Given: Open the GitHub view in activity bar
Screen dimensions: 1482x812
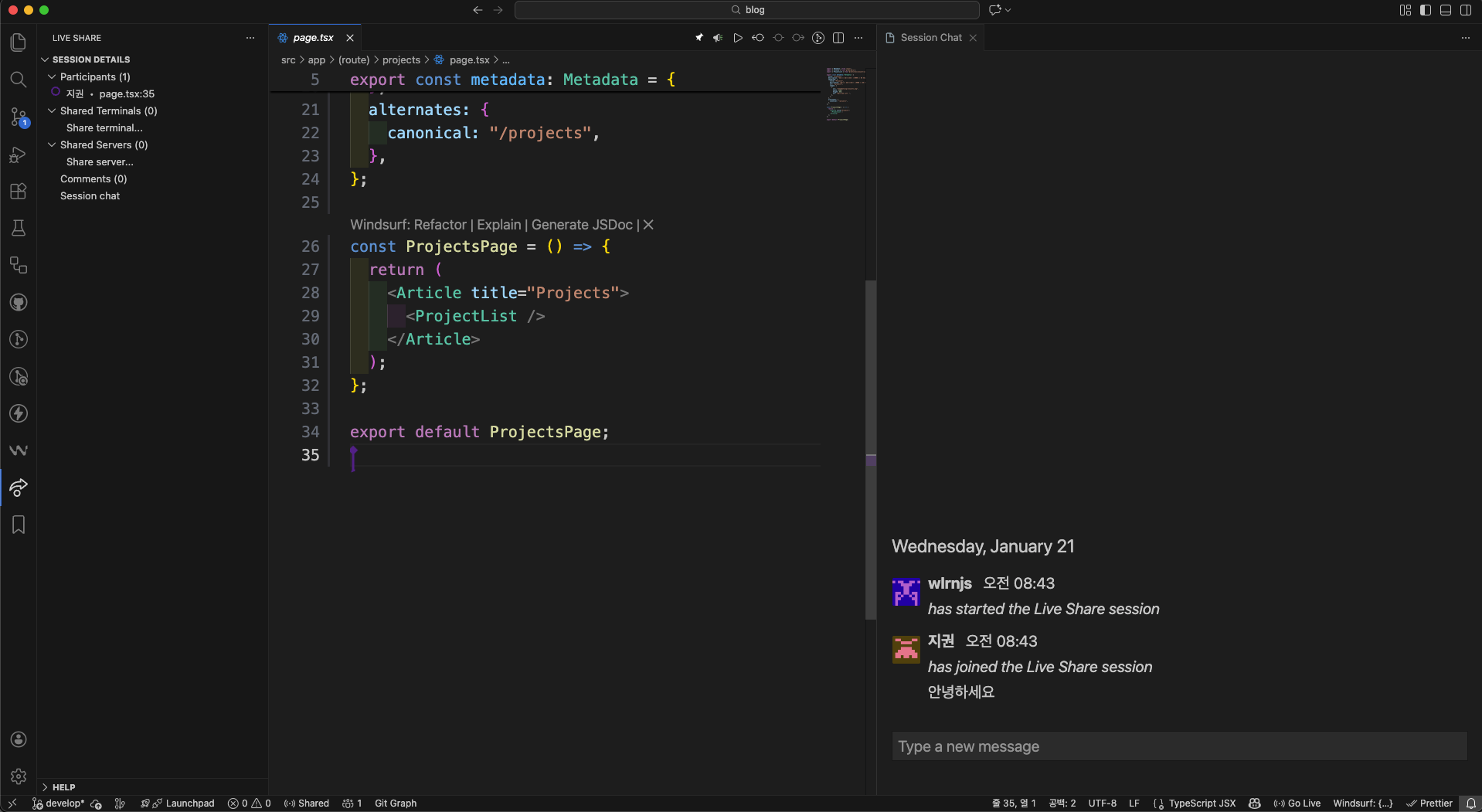Looking at the screenshot, I should pos(19,302).
